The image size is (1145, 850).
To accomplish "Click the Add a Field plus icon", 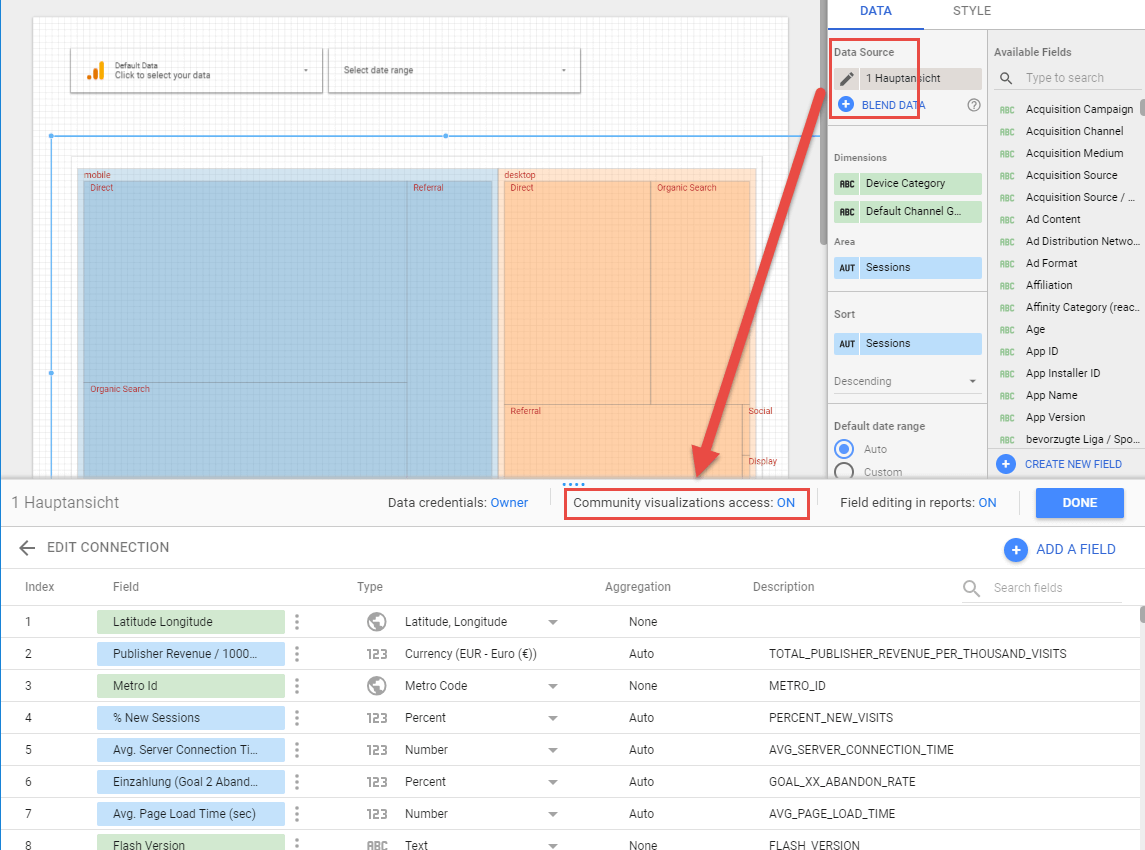I will [1015, 549].
